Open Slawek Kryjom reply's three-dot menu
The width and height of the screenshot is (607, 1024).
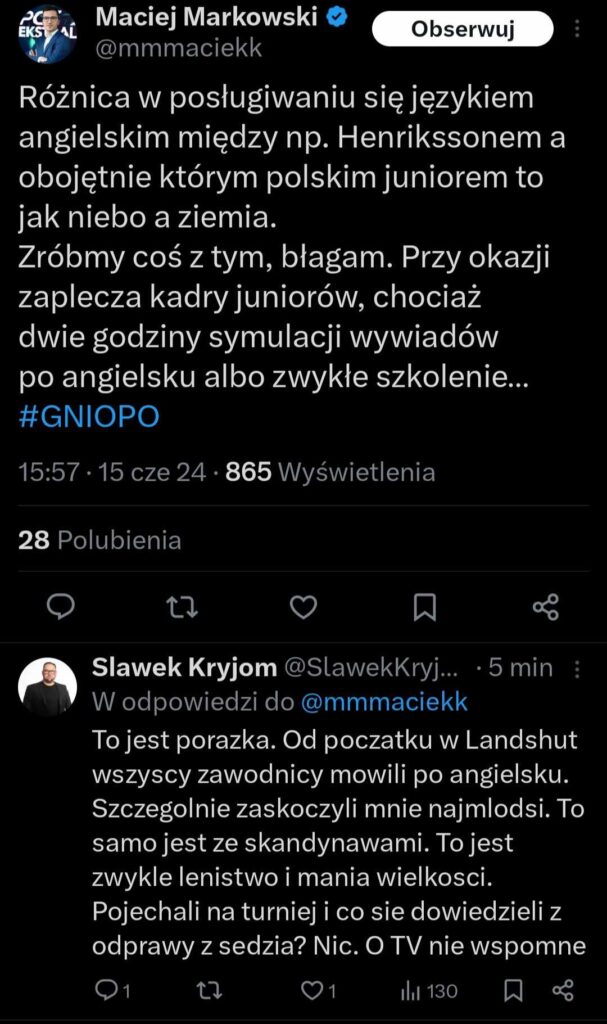576,669
